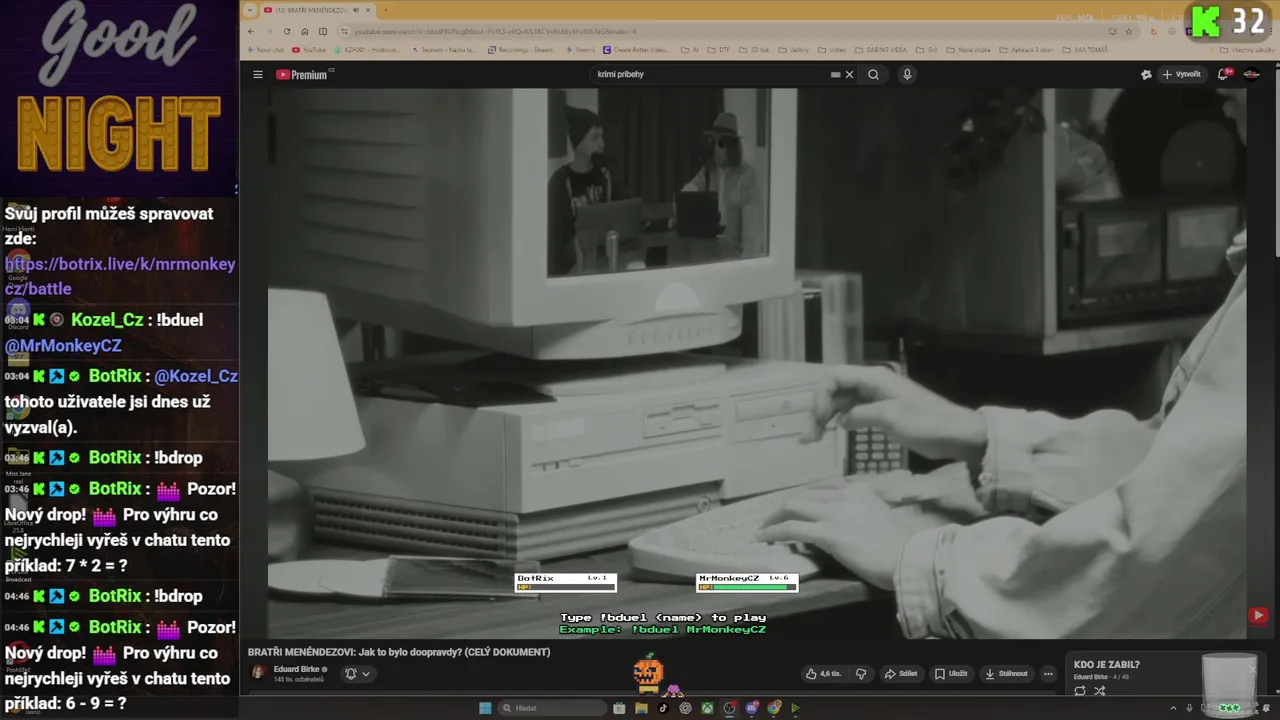Click the Uložit save button
This screenshot has width=1280, height=720.
pos(951,673)
